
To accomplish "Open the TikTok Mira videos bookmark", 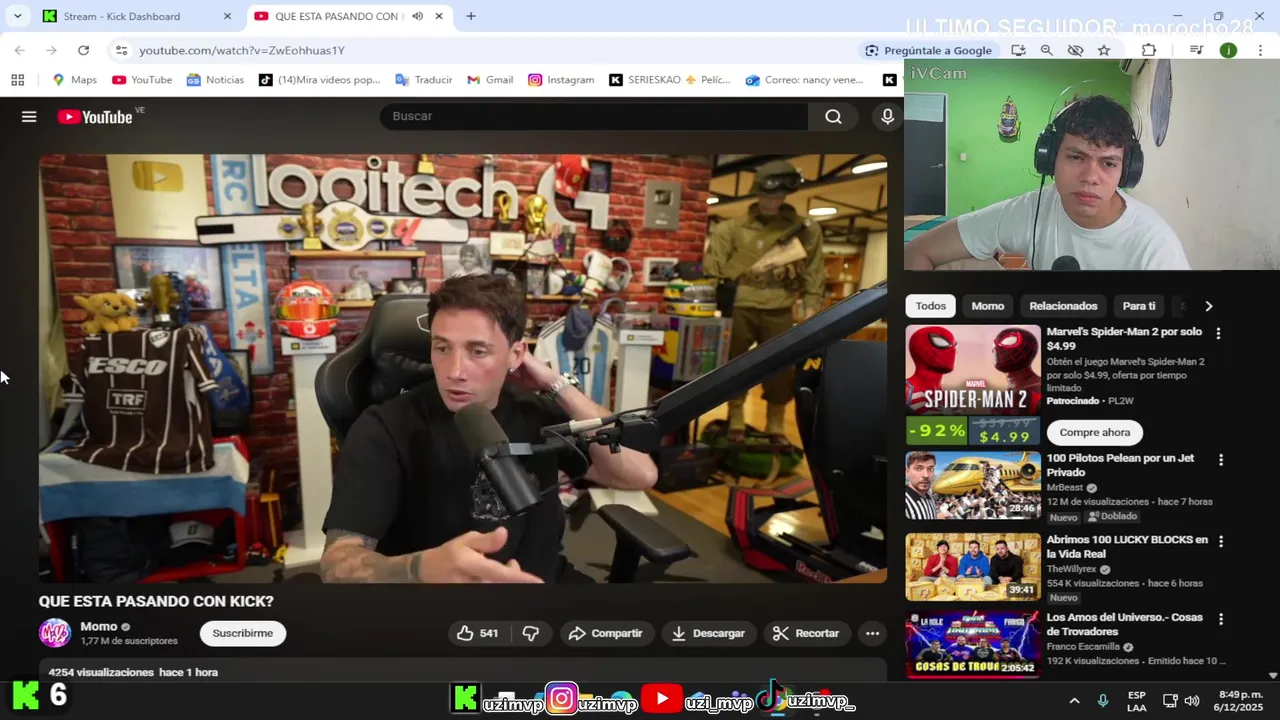I will pyautogui.click(x=320, y=80).
